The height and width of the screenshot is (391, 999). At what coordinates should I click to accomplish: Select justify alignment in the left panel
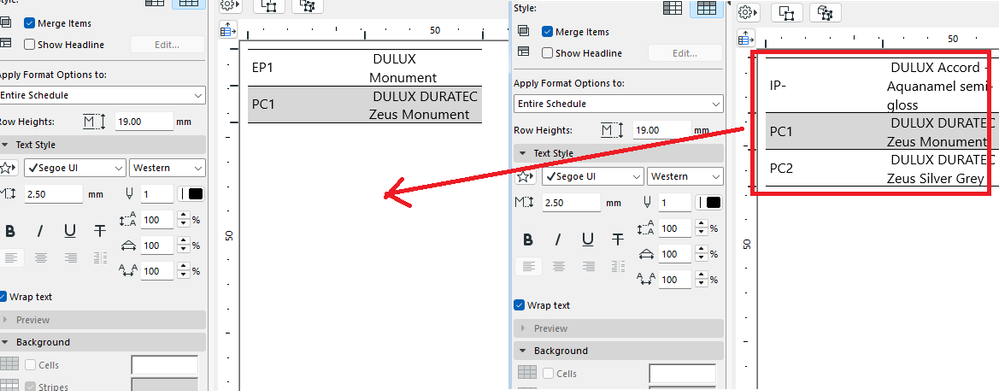(x=100, y=258)
